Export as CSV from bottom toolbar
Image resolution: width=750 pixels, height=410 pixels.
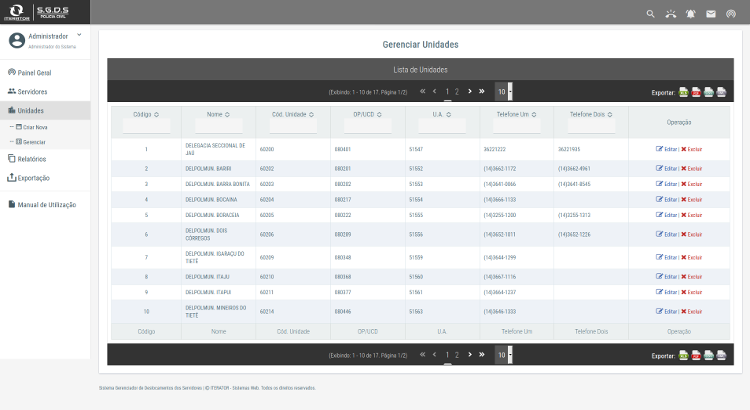pyautogui.click(x=709, y=355)
